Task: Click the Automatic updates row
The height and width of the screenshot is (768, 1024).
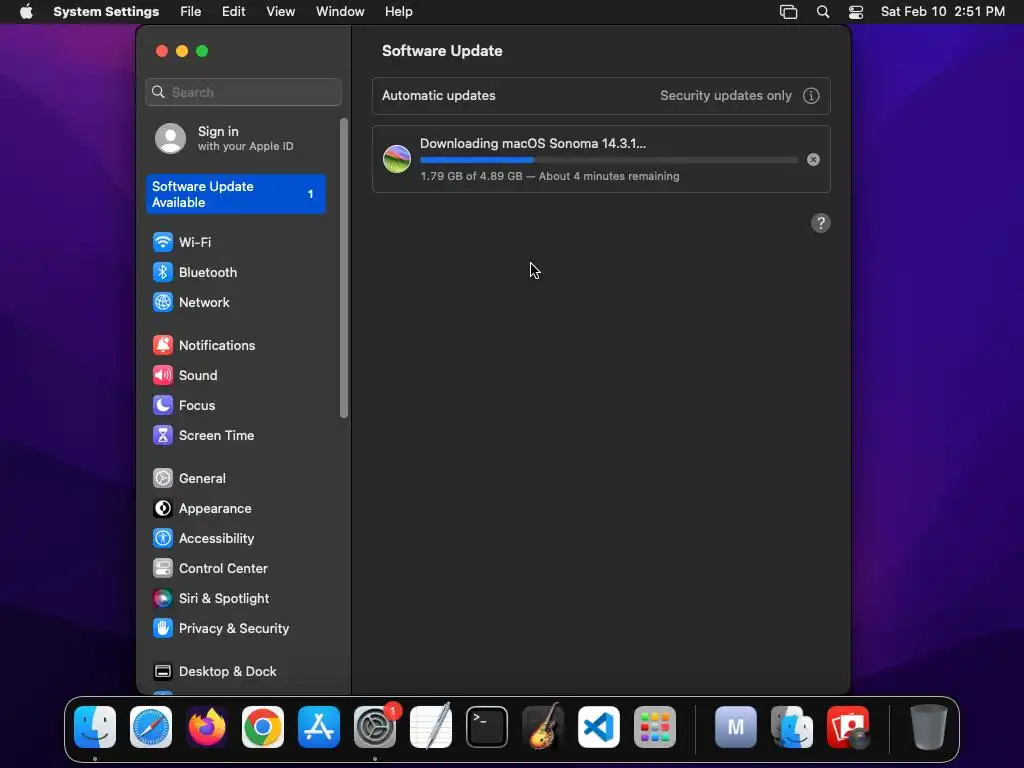Action: pos(601,96)
